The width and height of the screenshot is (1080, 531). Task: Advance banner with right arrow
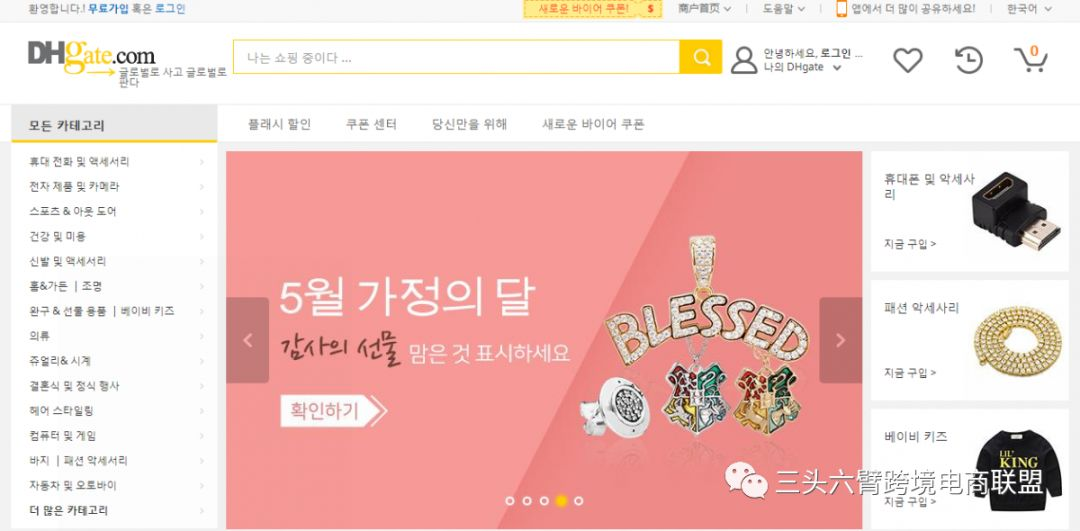click(840, 340)
